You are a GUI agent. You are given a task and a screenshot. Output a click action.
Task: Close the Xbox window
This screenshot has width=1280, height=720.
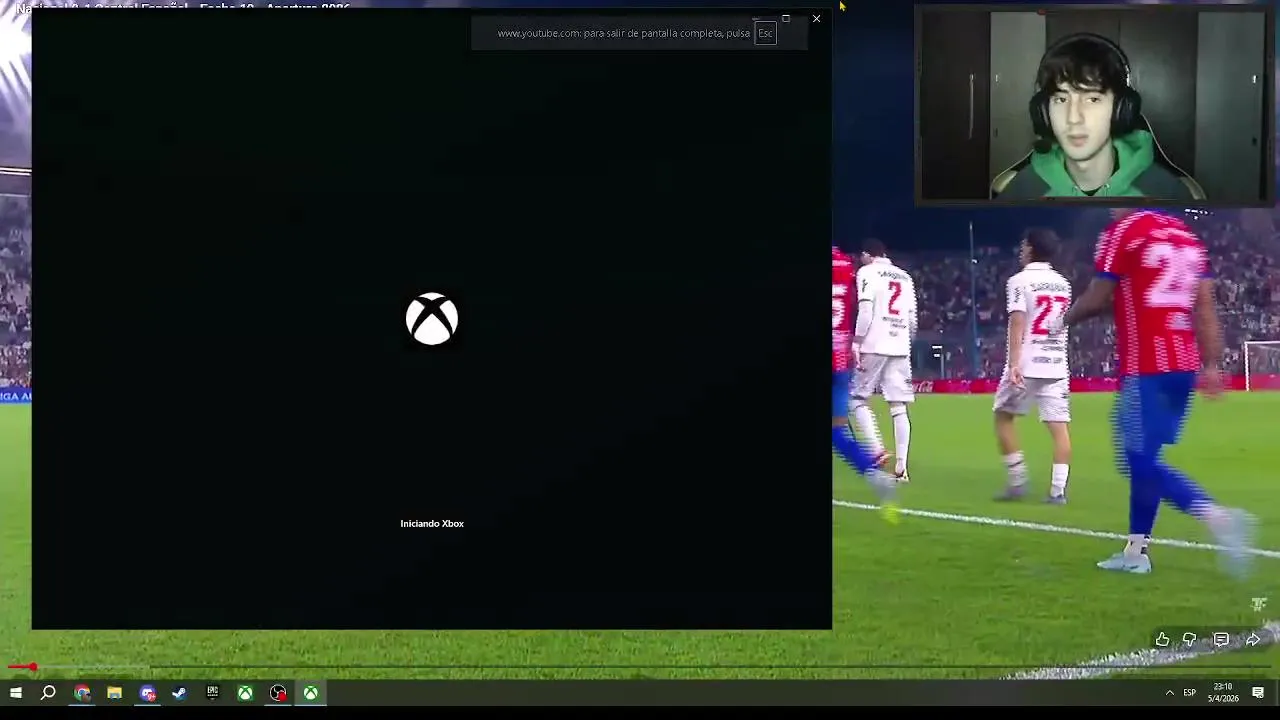point(816,18)
